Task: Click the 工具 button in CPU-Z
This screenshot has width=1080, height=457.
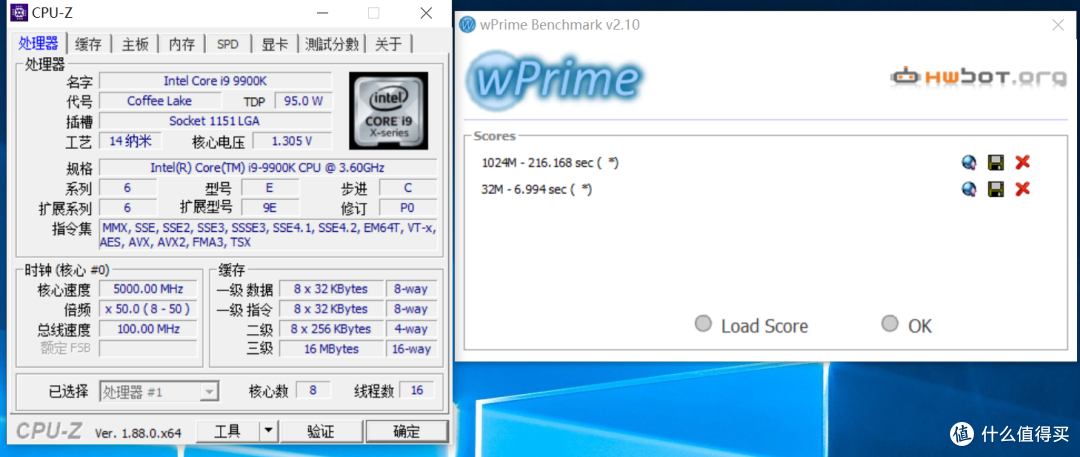Action: [x=227, y=431]
